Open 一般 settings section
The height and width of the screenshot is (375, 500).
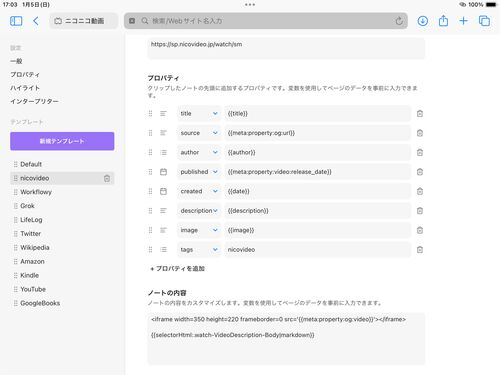pyautogui.click(x=16, y=61)
